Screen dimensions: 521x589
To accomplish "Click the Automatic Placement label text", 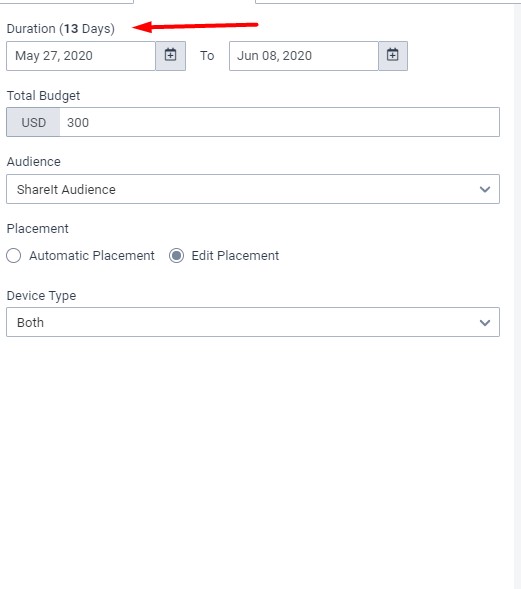I will (92, 256).
